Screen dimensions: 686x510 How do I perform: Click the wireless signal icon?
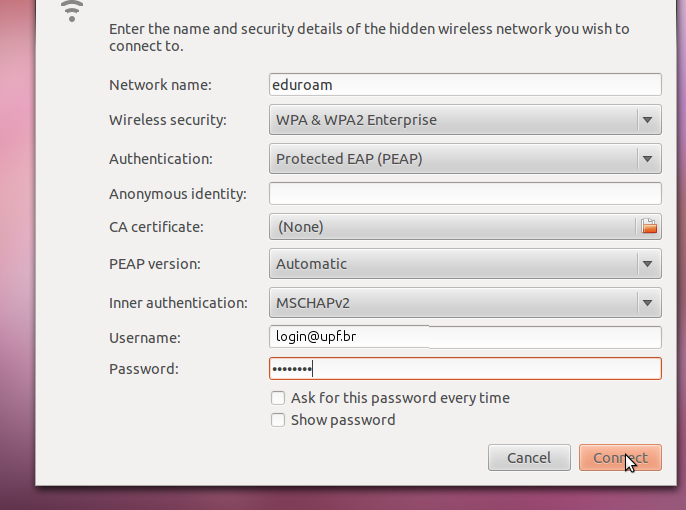pos(72,10)
